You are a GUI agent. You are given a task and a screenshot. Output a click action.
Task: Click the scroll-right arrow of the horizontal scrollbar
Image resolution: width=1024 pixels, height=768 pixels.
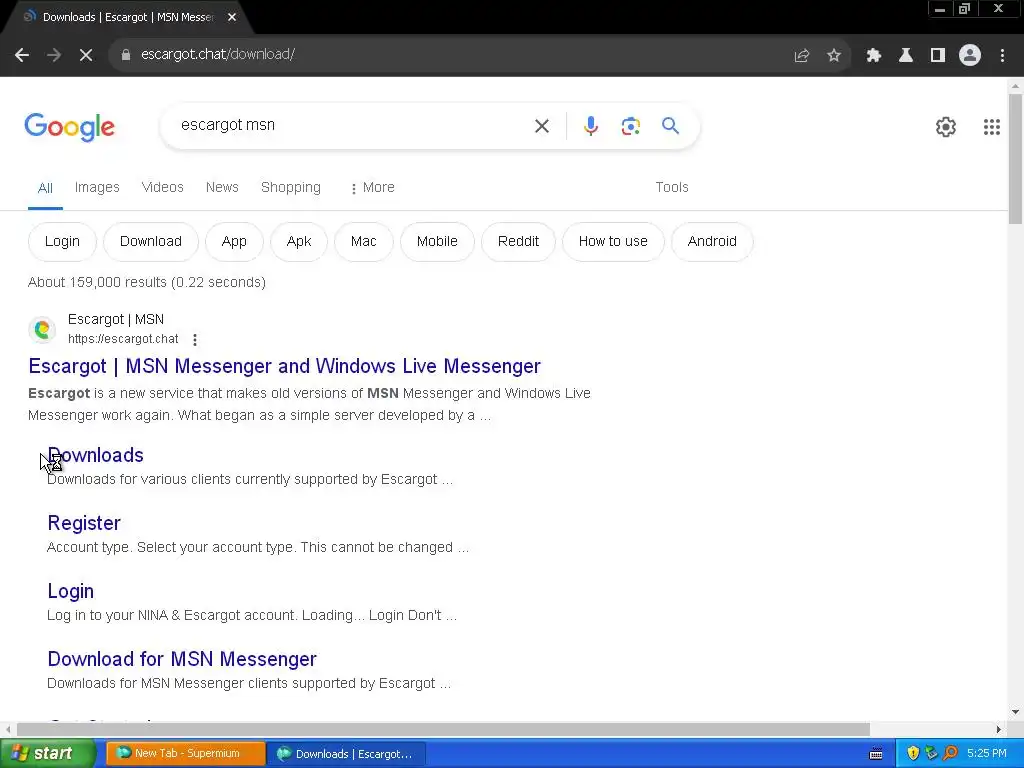click(999, 729)
